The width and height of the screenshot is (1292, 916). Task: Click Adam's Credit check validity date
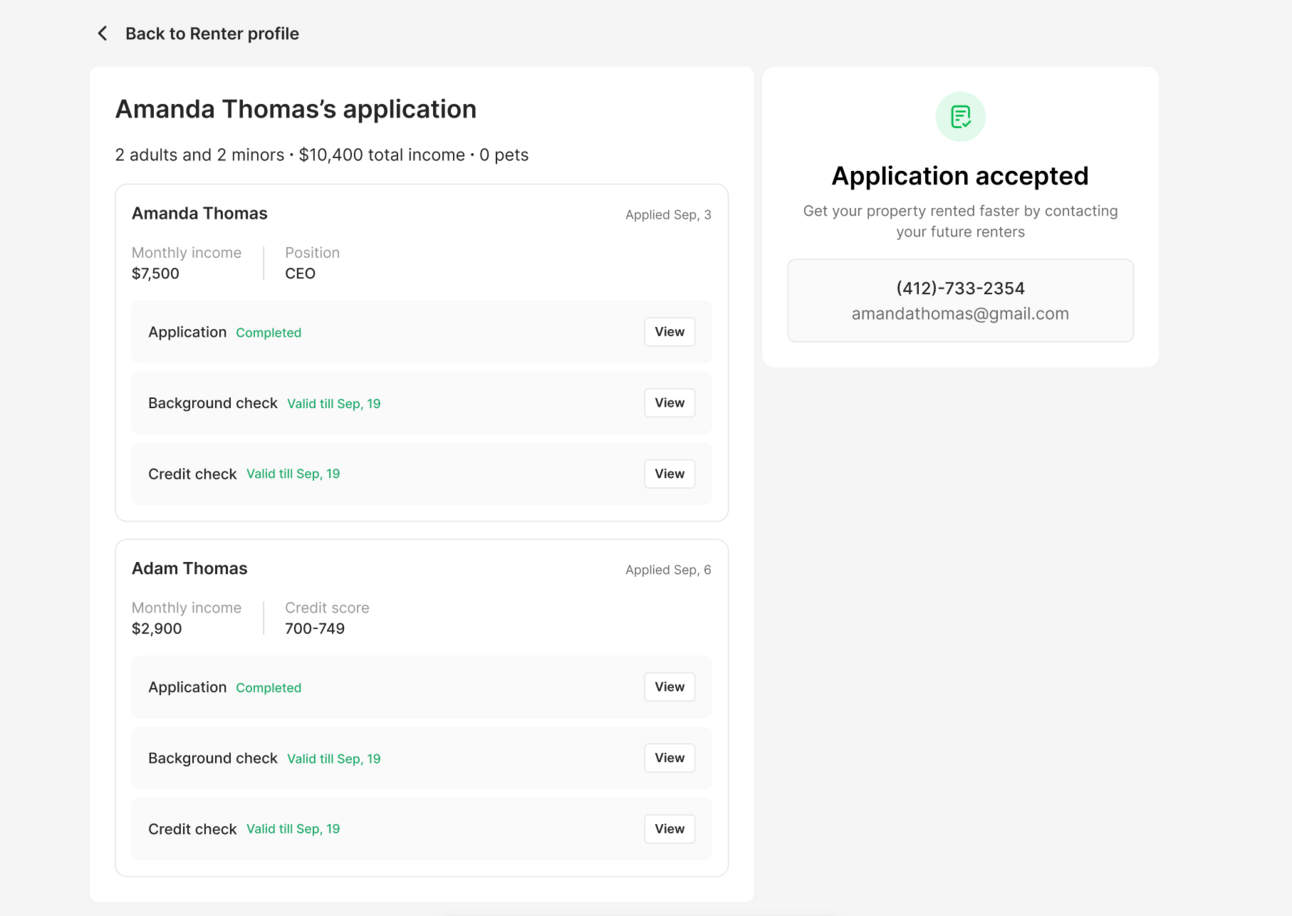(293, 829)
